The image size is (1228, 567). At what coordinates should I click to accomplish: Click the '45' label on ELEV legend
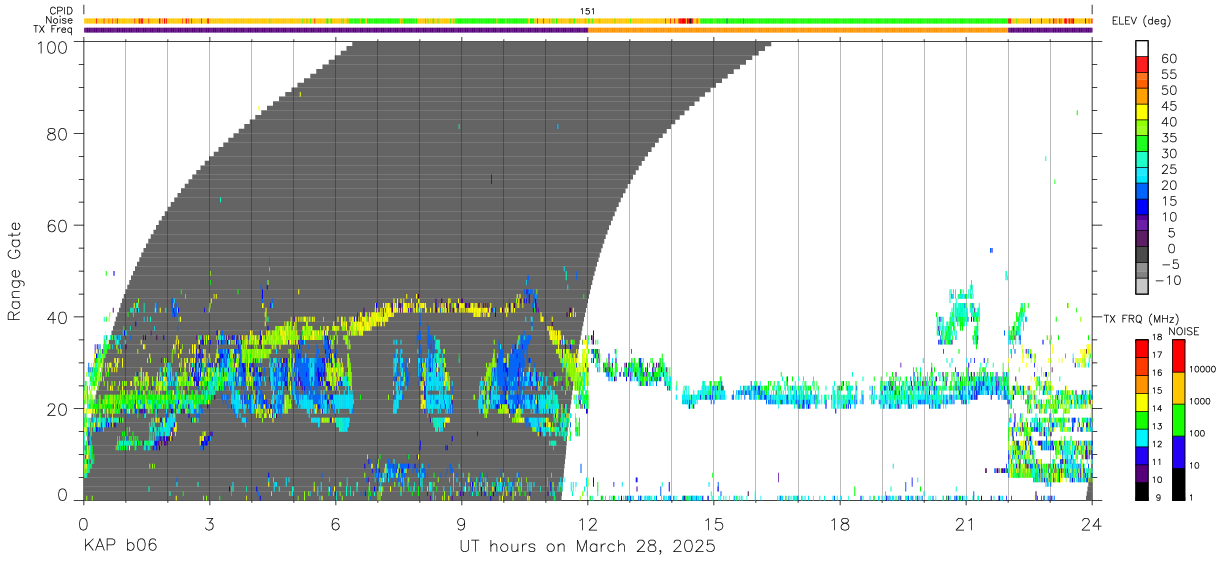click(x=1168, y=106)
